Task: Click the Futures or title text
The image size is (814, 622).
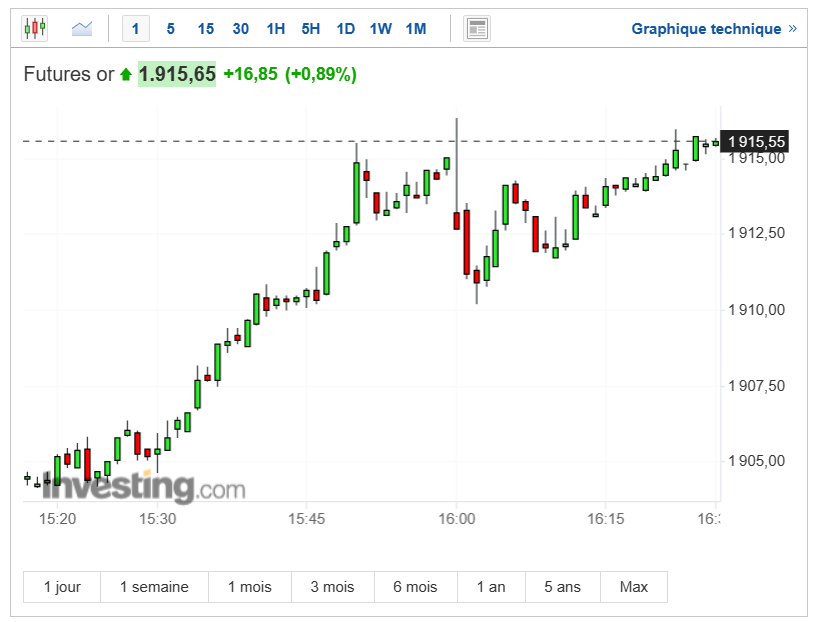Action: coord(69,74)
